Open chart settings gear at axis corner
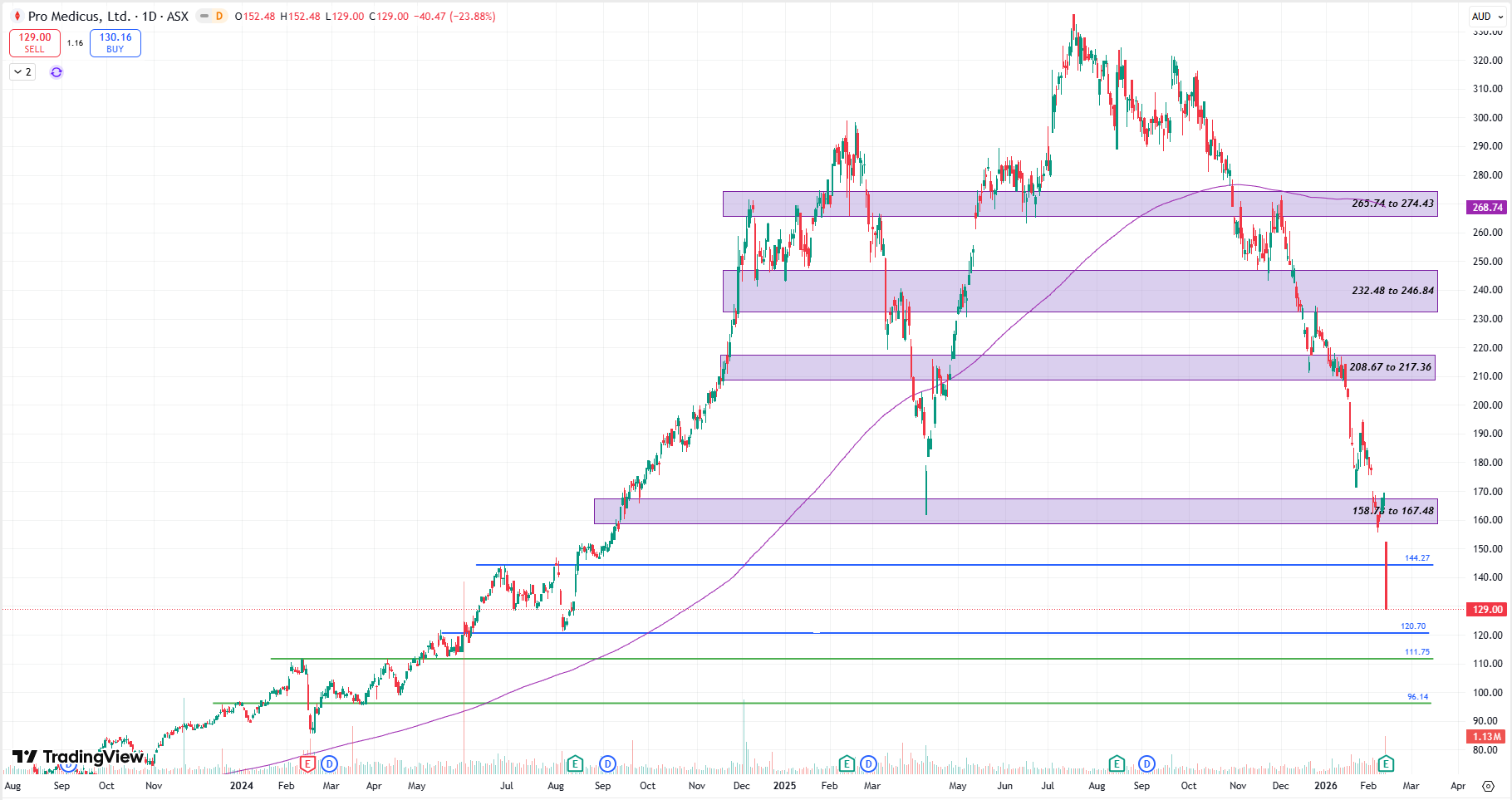Screen dimensions: 1512x800 click(x=1488, y=786)
